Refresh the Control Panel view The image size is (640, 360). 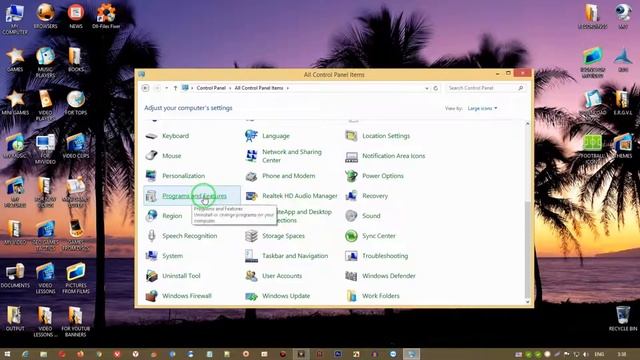(x=436, y=88)
